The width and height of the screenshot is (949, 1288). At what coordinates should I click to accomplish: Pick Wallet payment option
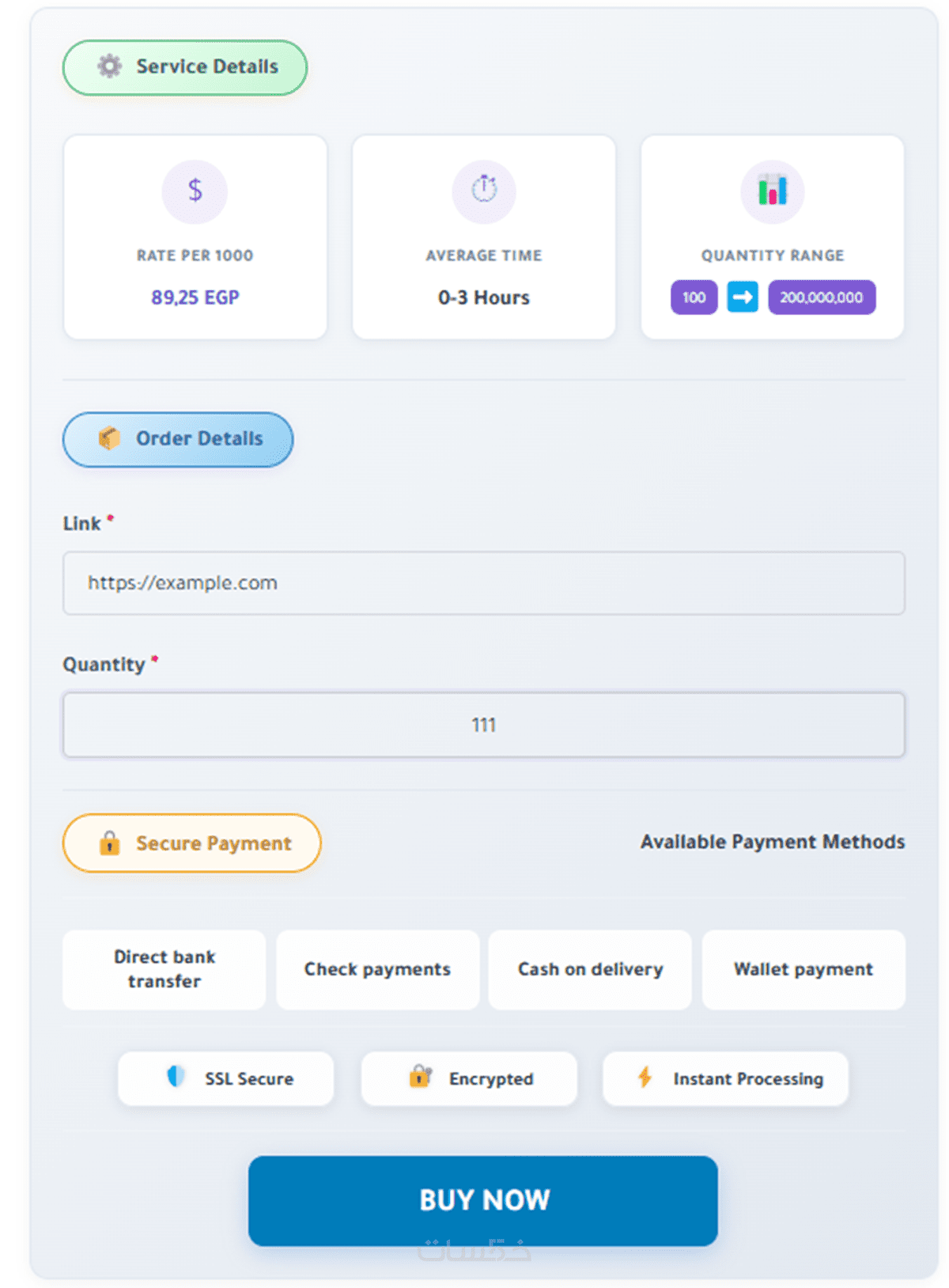(803, 969)
